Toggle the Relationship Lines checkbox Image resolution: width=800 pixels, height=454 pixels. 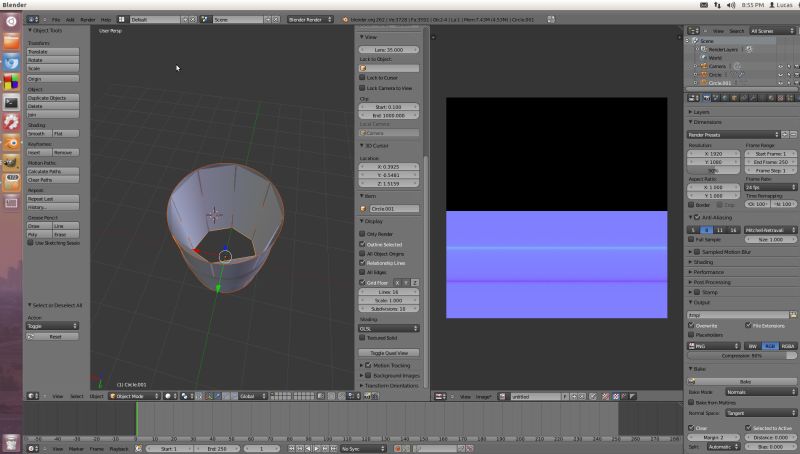pyautogui.click(x=362, y=263)
